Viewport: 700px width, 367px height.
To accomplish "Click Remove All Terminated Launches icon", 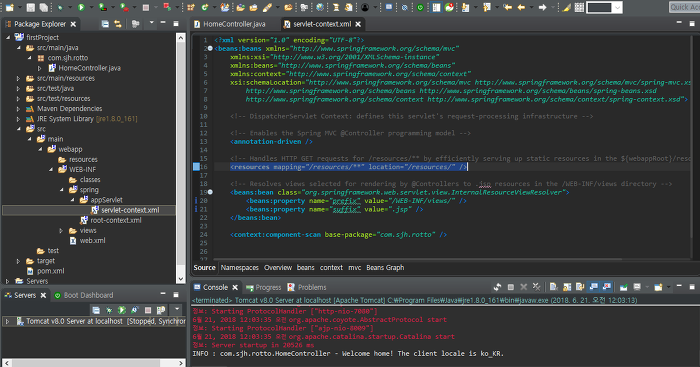I will click(536, 287).
